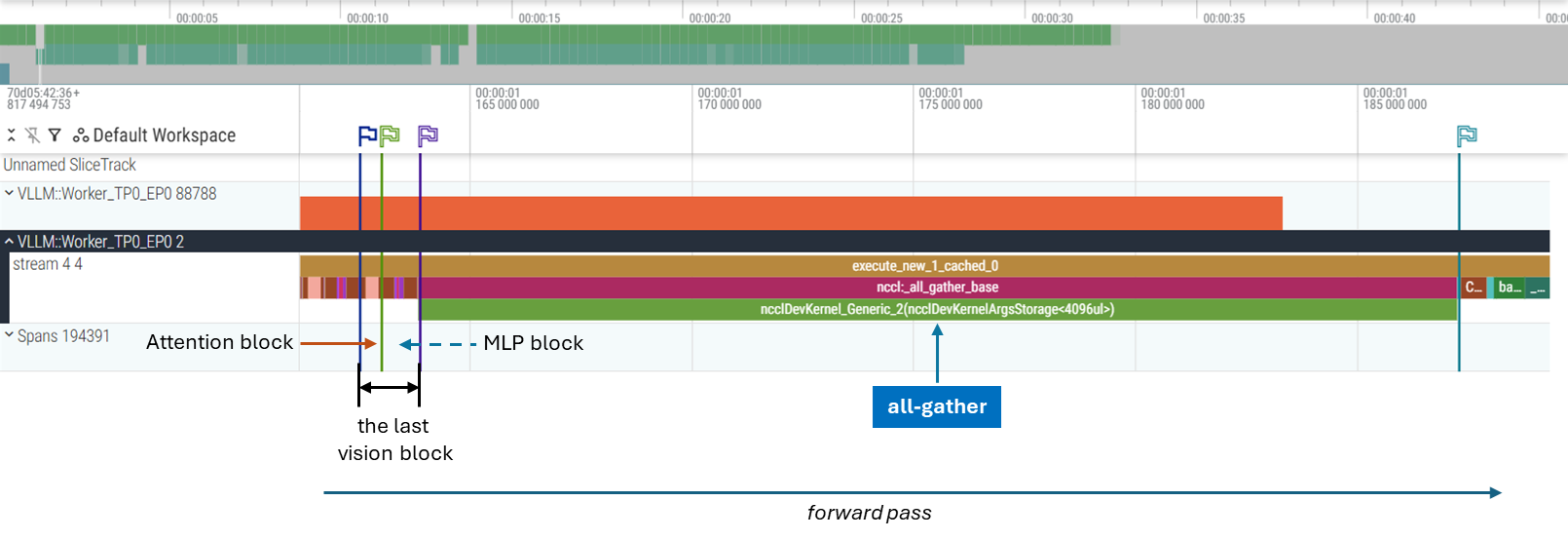Click the orange slice in Worker 88788 track
Image resolution: width=1568 pixels, height=540 pixels.
[x=790, y=212]
